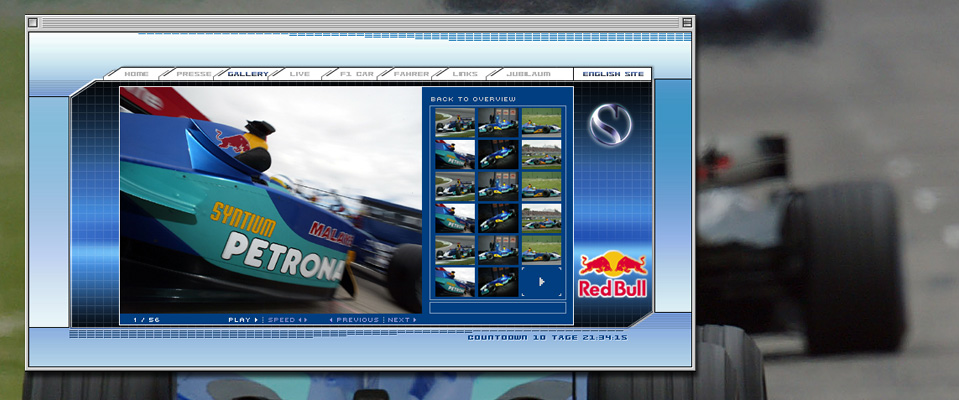Open the Live tab
Image resolution: width=959 pixels, height=400 pixels.
[x=300, y=74]
